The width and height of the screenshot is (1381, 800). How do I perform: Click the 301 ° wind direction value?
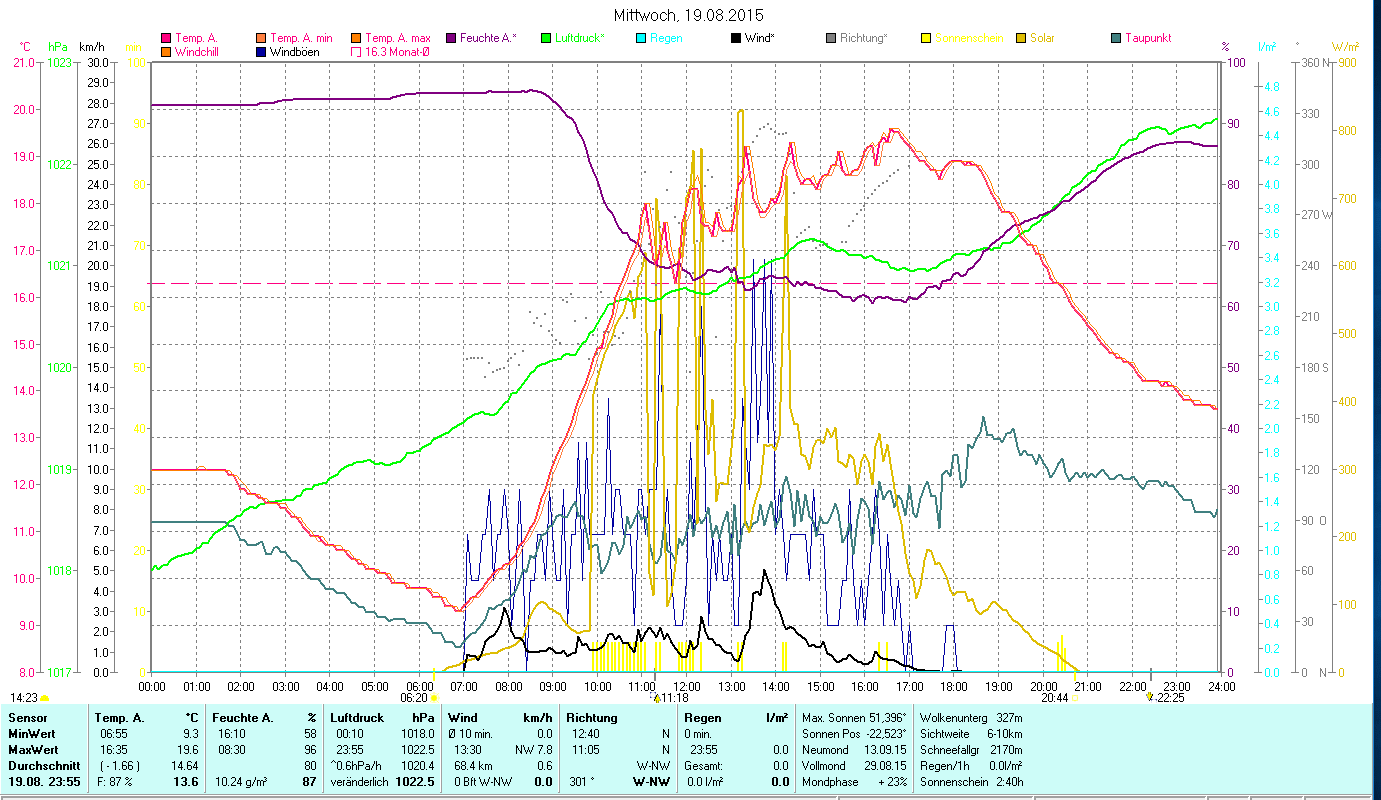coord(581,782)
